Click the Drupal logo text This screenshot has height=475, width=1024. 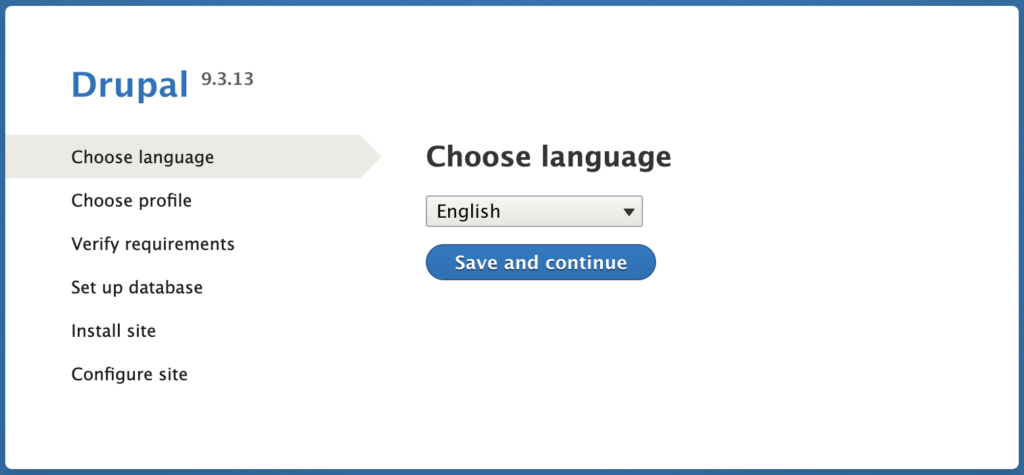coord(130,84)
